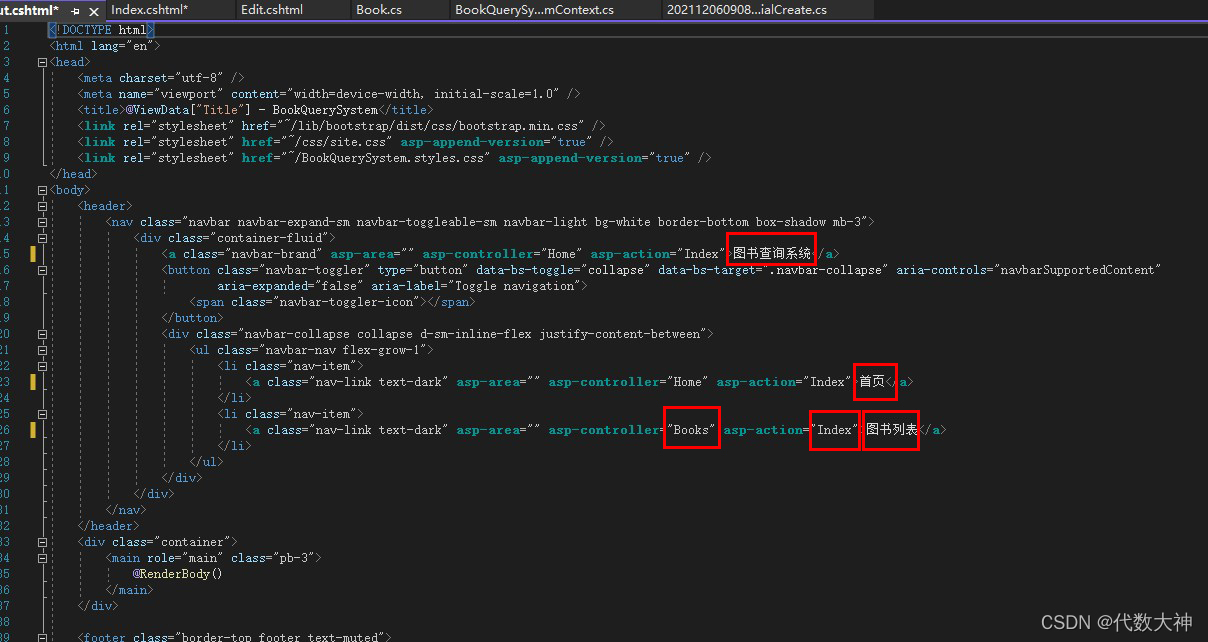This screenshot has height=642, width=1208.
Task: Click the closing </ul> tag
Action: (x=207, y=462)
